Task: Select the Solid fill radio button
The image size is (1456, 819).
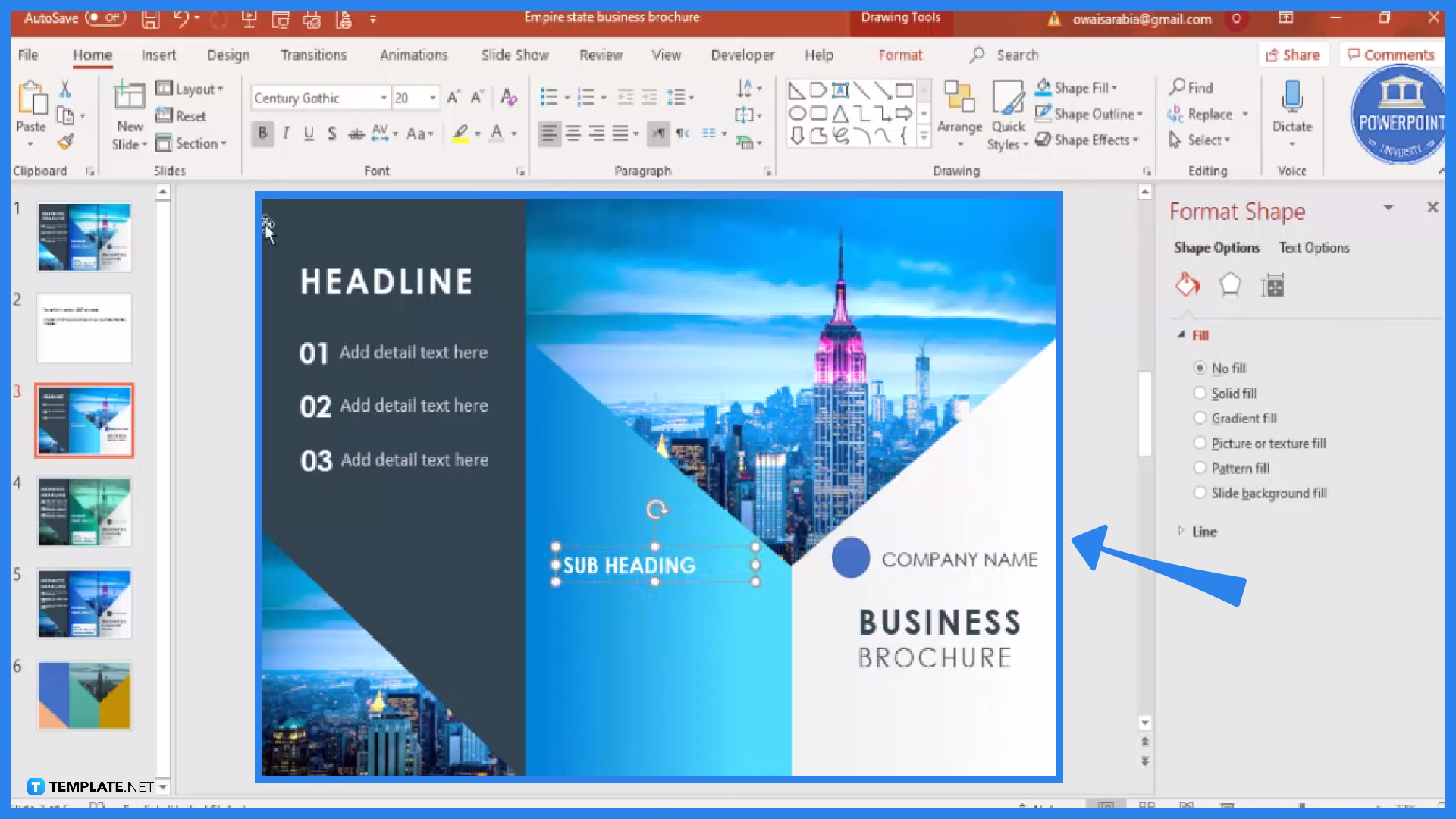Action: [1200, 393]
